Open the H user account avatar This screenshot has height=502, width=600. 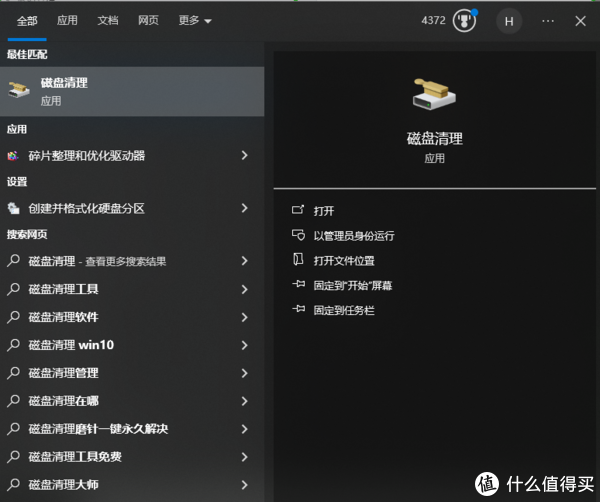509,20
